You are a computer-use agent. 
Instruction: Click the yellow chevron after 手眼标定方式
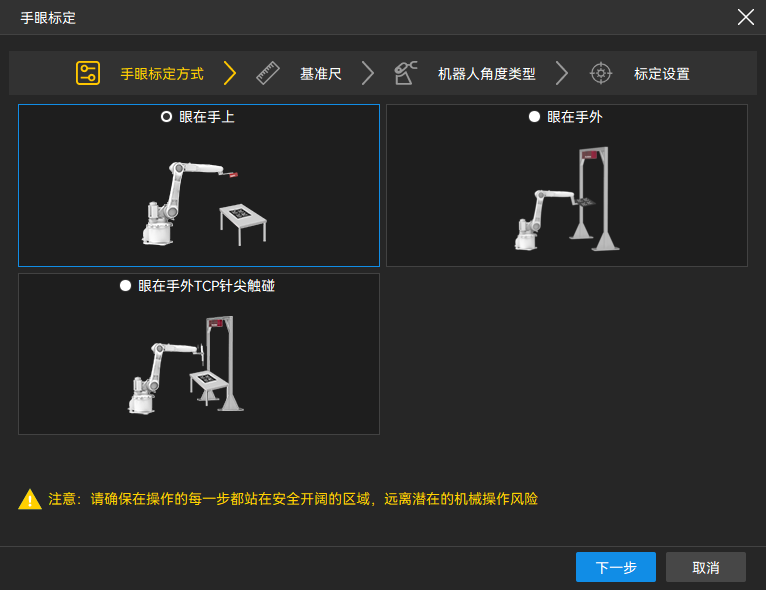click(x=230, y=73)
